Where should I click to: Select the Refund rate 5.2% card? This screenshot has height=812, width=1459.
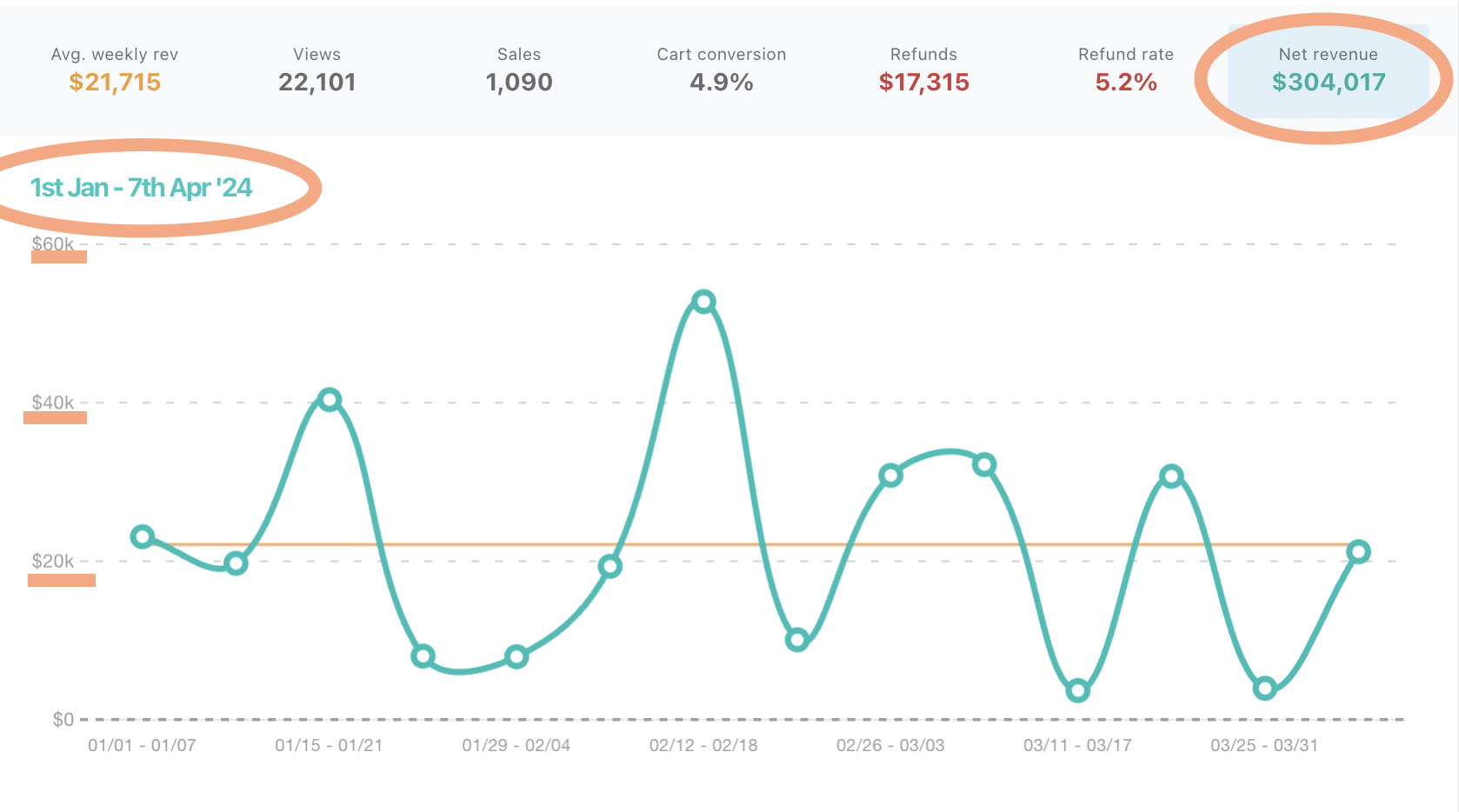[1126, 71]
